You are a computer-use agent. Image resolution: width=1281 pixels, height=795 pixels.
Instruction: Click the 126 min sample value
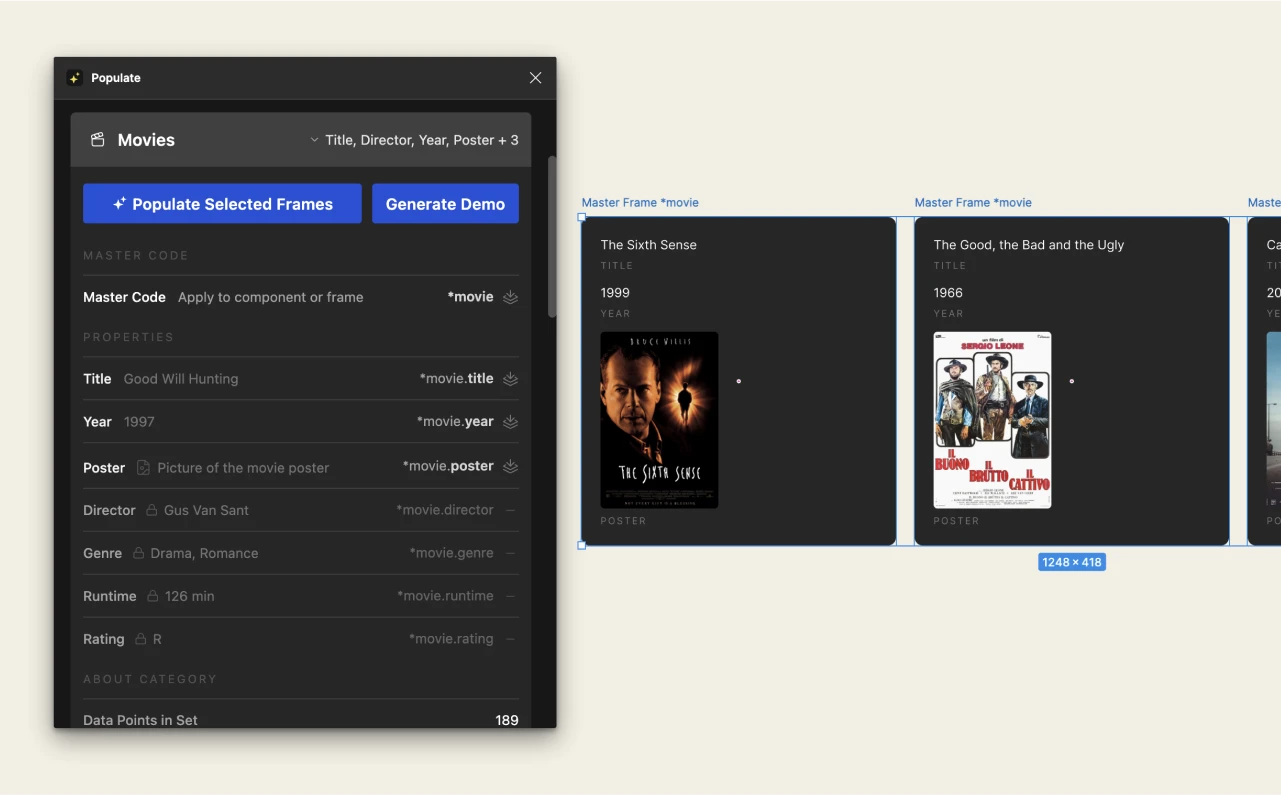click(x=189, y=596)
